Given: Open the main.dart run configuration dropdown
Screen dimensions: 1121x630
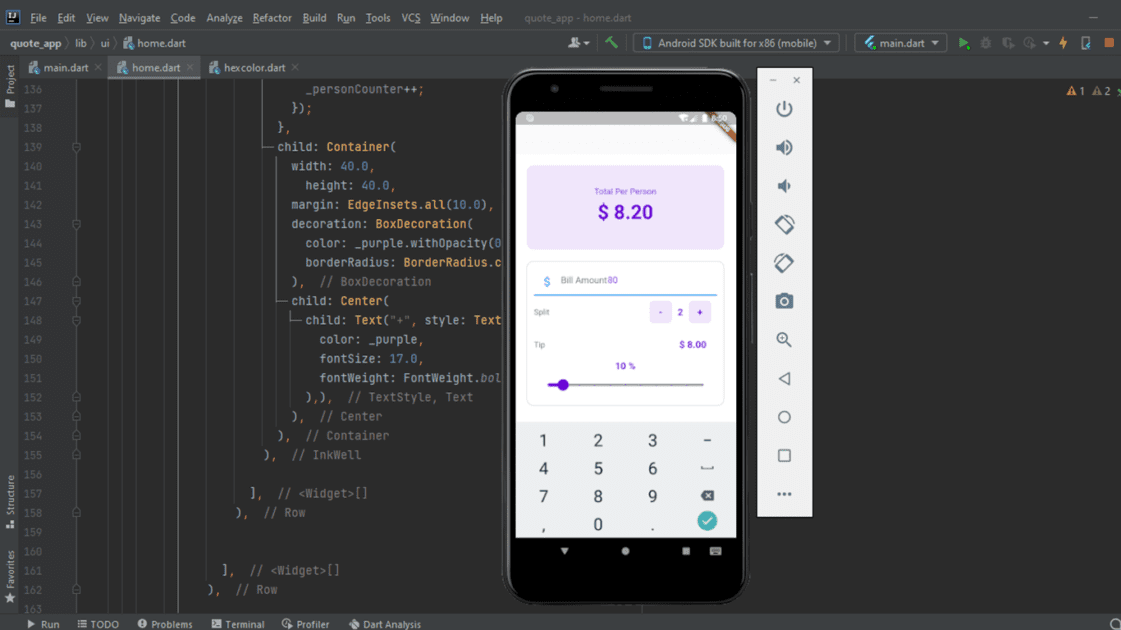Looking at the screenshot, I should click(900, 43).
